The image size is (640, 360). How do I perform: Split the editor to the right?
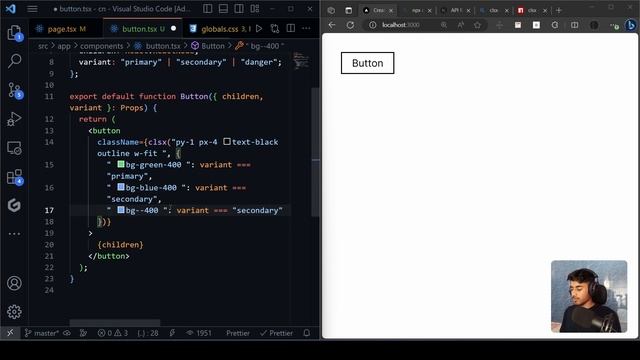coord(291,29)
